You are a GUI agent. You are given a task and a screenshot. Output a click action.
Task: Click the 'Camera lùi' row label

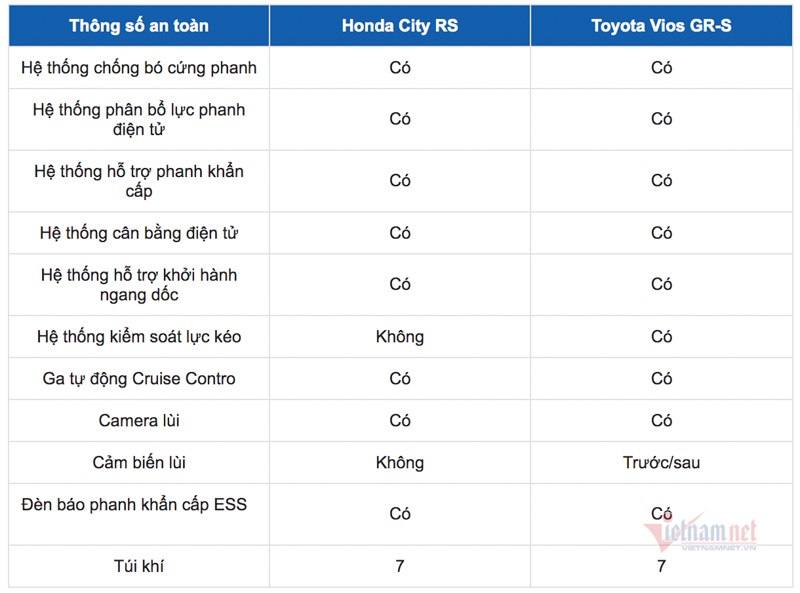(x=139, y=421)
